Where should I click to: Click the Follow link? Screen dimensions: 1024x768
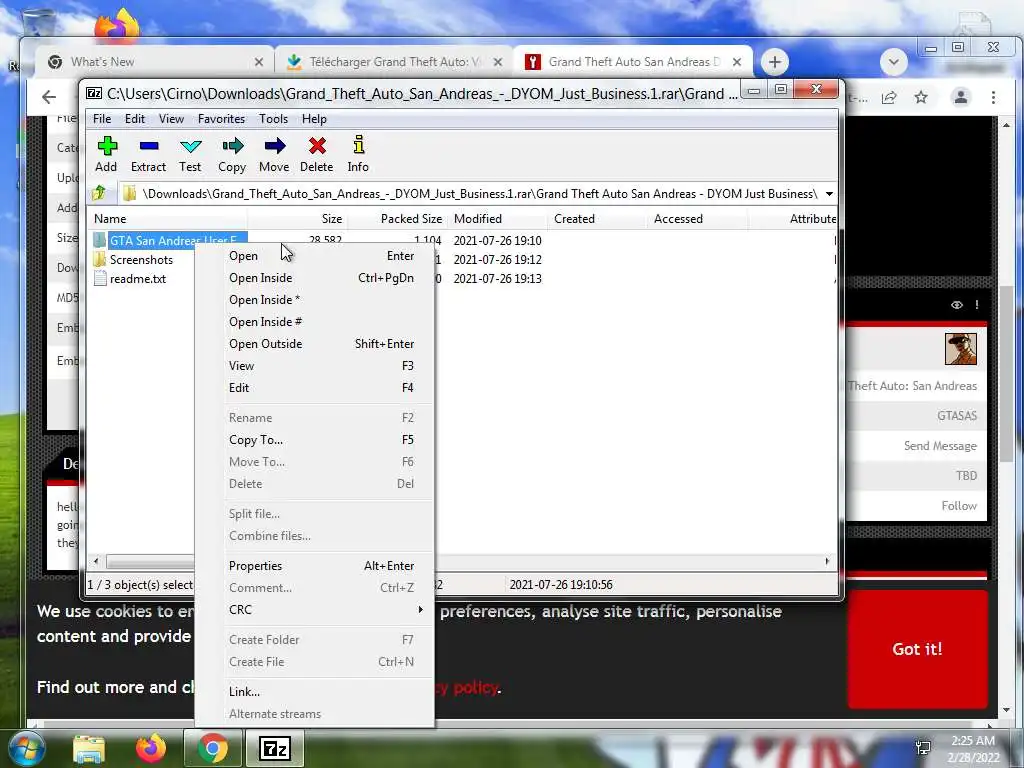[959, 505]
